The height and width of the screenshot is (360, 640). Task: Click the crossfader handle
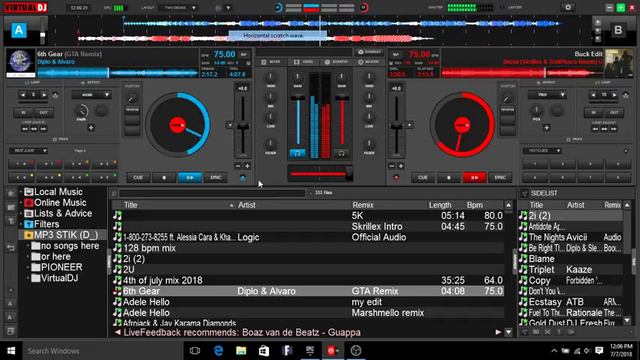[349, 174]
